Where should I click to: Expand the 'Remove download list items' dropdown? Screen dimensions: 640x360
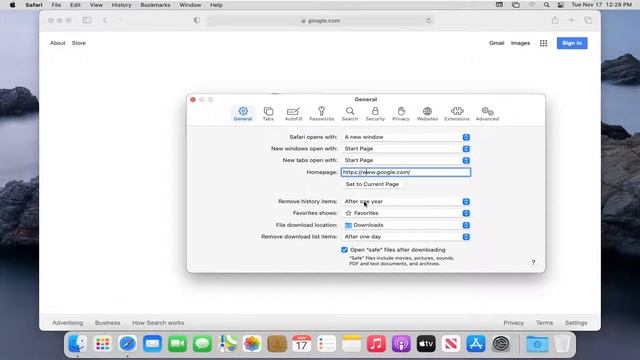pos(406,236)
